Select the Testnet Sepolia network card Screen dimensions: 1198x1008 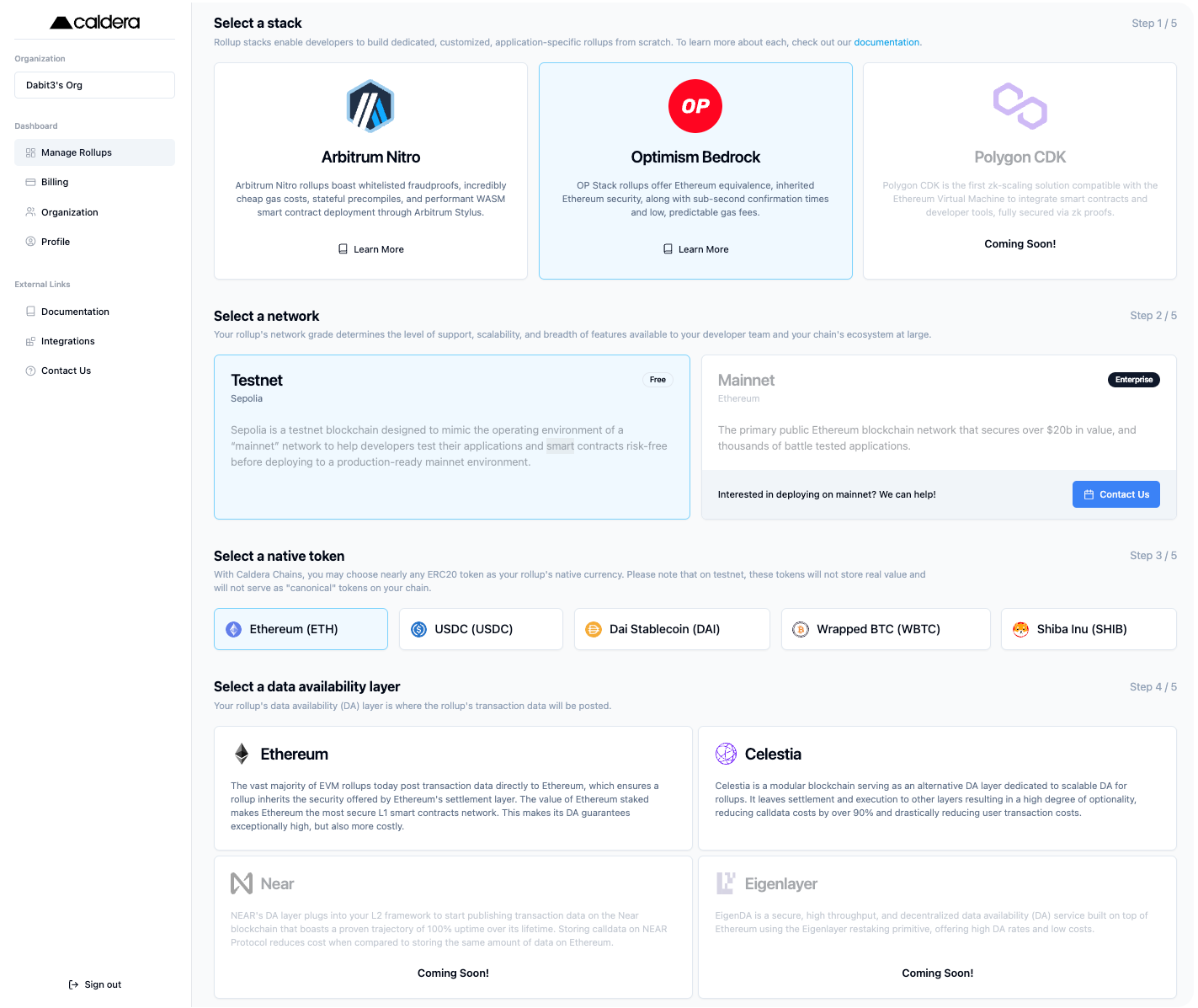tap(452, 437)
